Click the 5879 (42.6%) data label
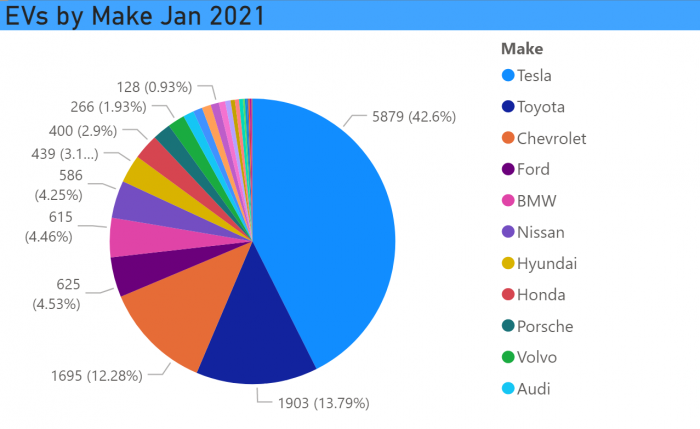Image resolution: width=700 pixels, height=429 pixels. click(414, 117)
